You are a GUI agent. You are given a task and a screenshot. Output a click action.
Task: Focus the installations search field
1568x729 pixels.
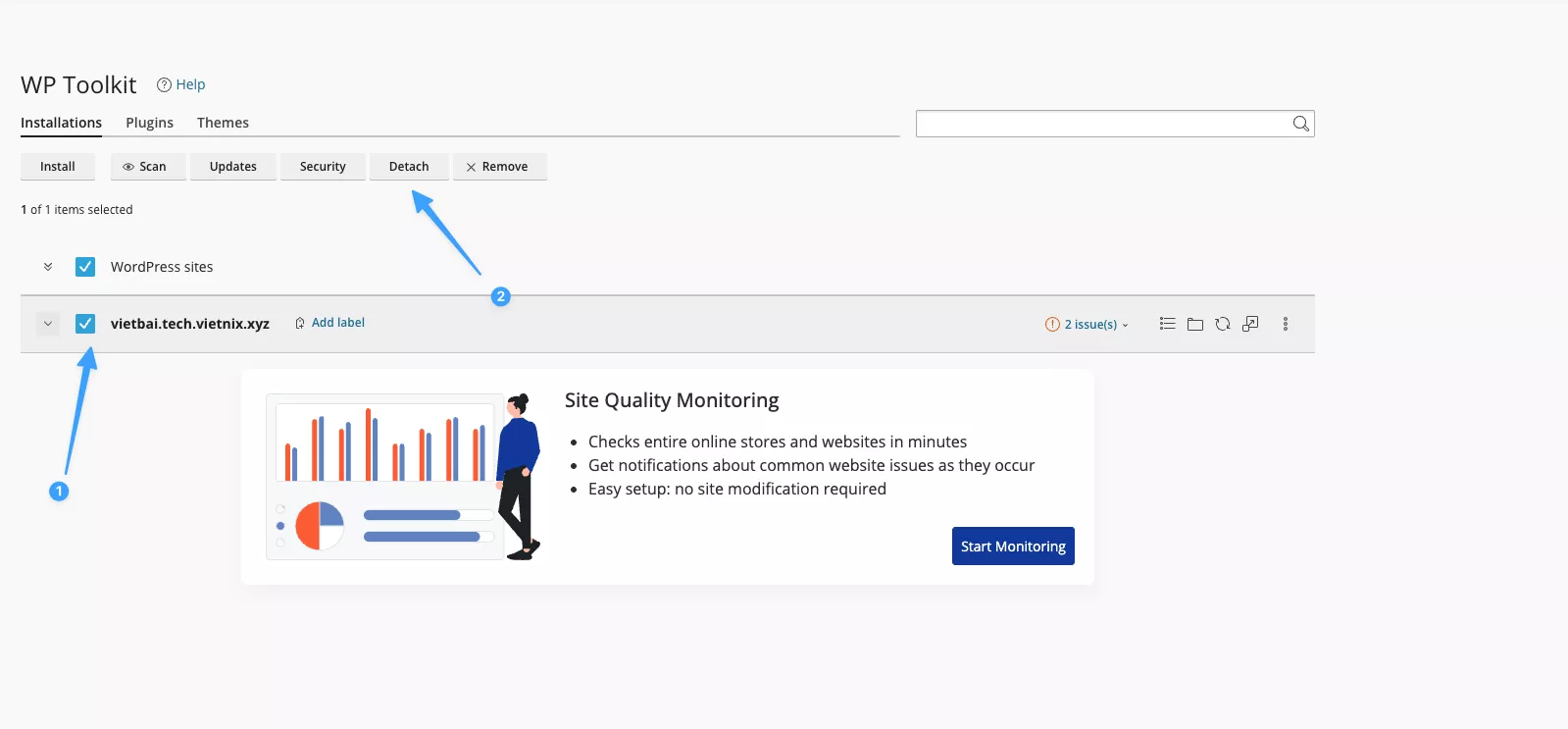click(1103, 124)
